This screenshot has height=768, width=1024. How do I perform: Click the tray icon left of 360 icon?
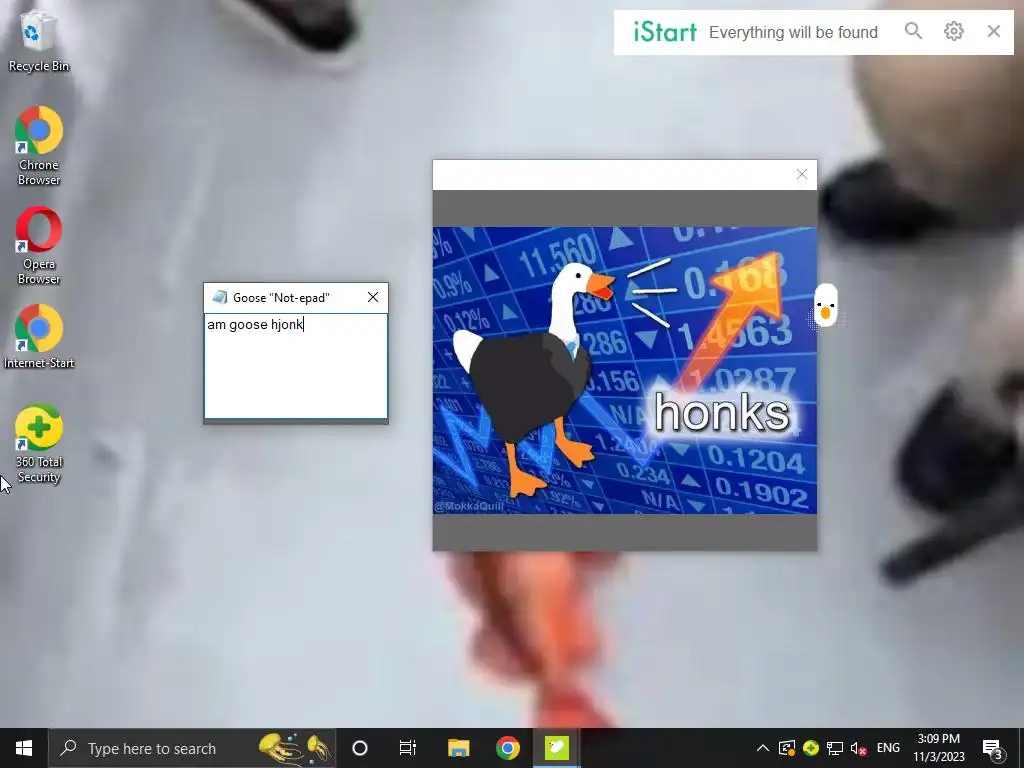(x=787, y=748)
